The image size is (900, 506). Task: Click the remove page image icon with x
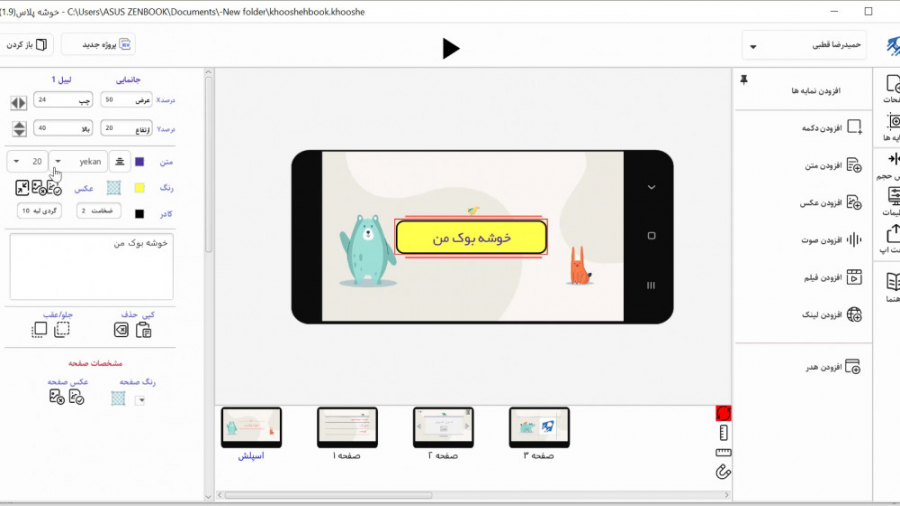tap(57, 396)
